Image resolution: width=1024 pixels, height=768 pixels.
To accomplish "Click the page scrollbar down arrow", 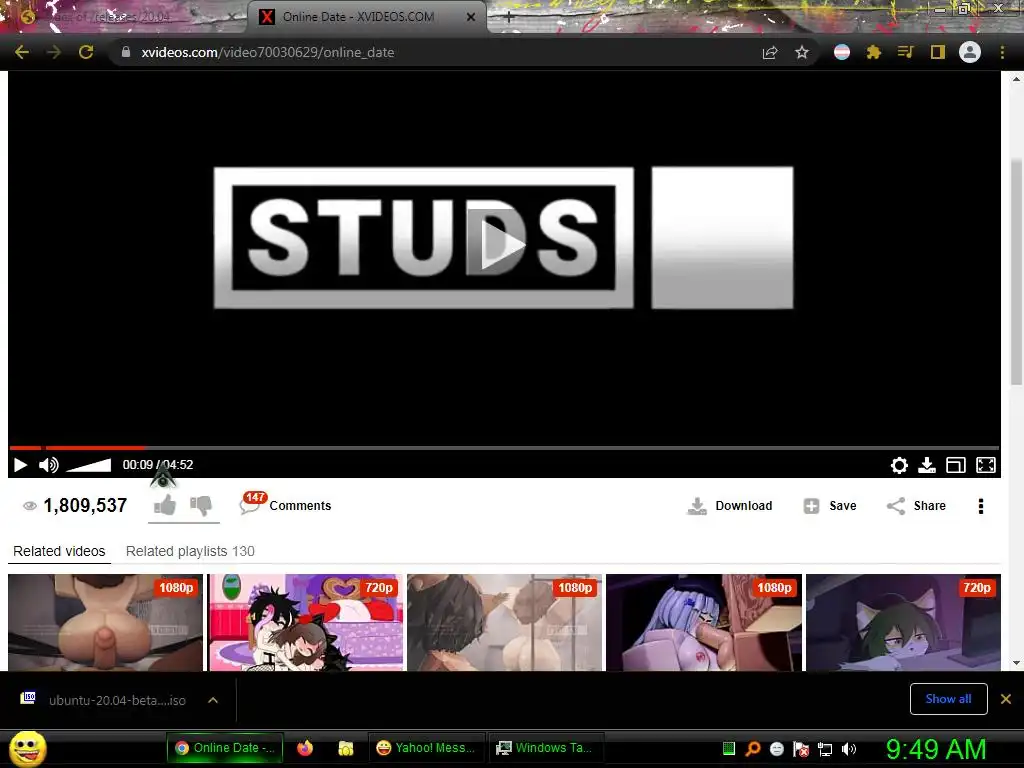I will click(x=1016, y=663).
